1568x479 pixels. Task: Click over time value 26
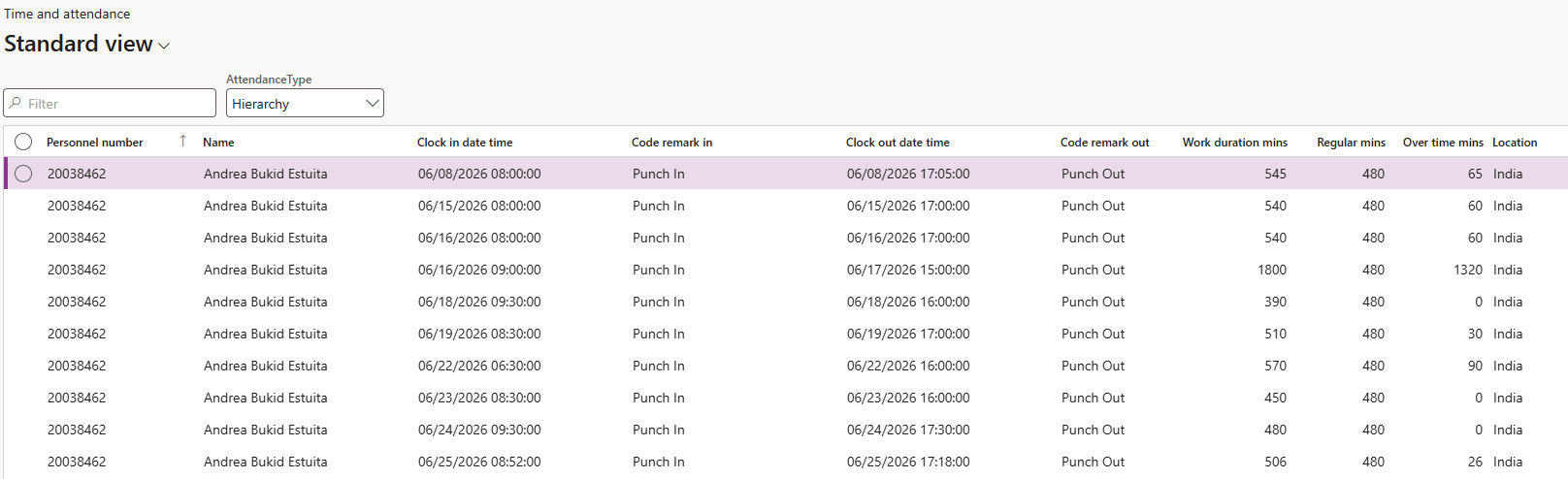tap(1475, 462)
